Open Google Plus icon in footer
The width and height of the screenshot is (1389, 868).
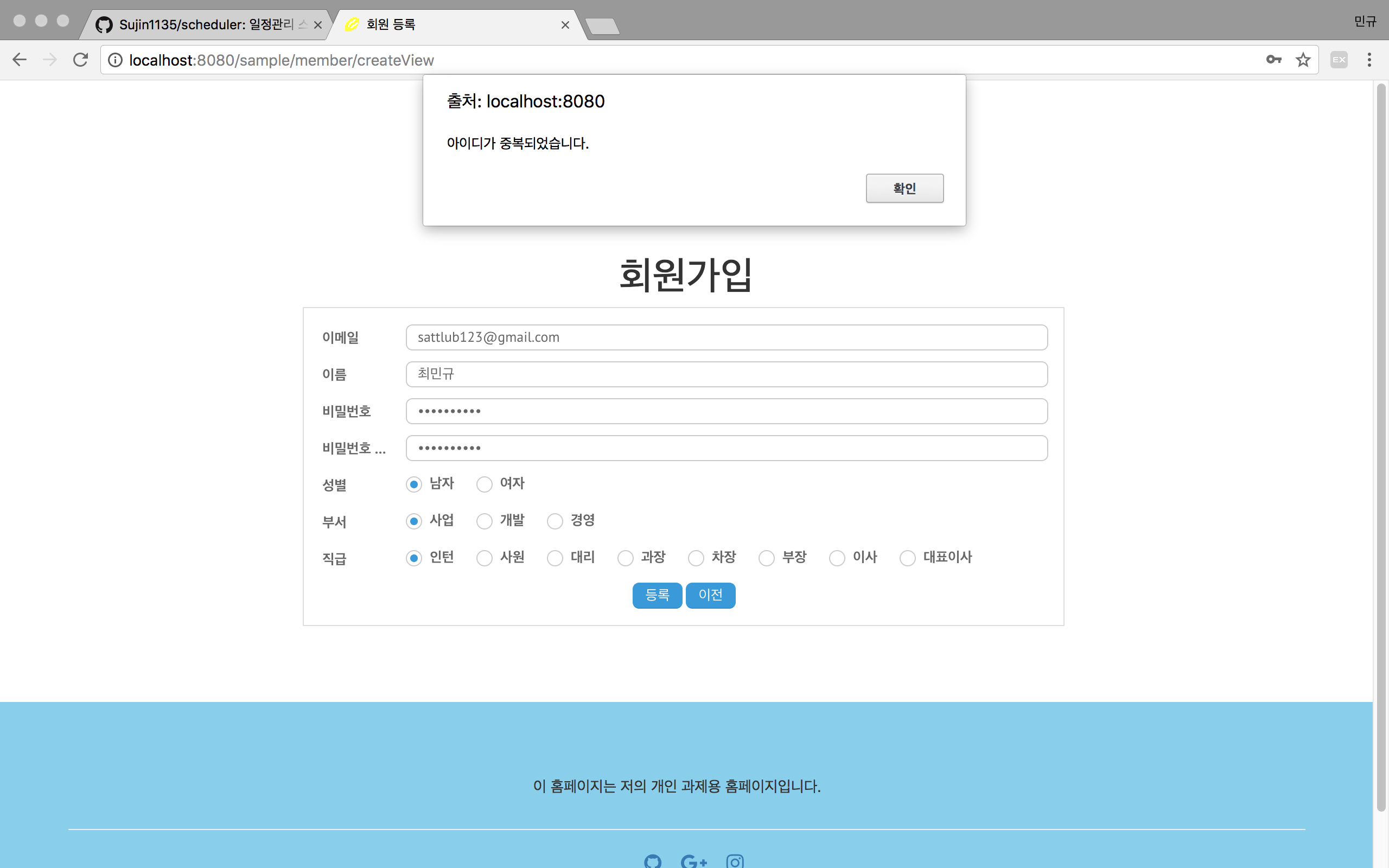click(x=693, y=860)
